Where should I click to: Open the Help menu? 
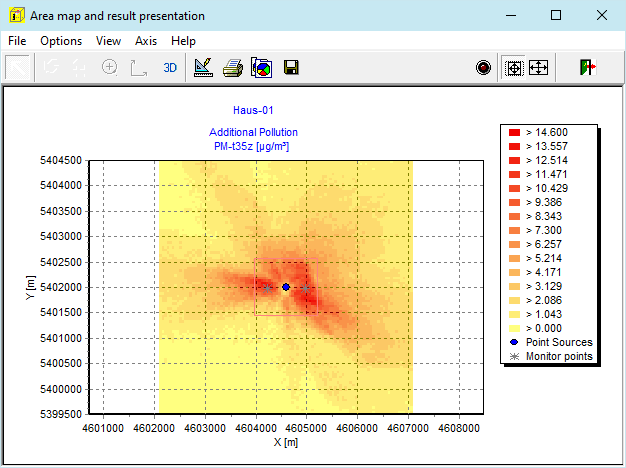183,41
